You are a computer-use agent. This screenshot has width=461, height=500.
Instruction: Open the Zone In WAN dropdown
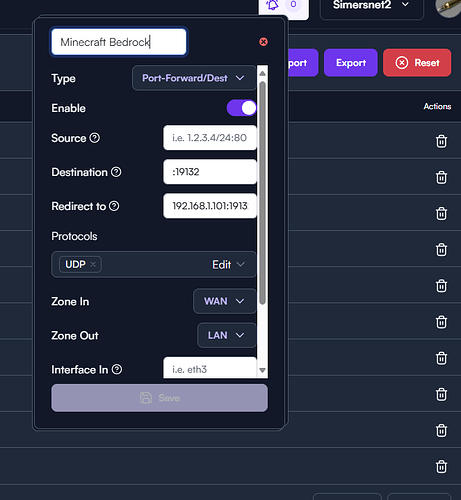tap(225, 301)
